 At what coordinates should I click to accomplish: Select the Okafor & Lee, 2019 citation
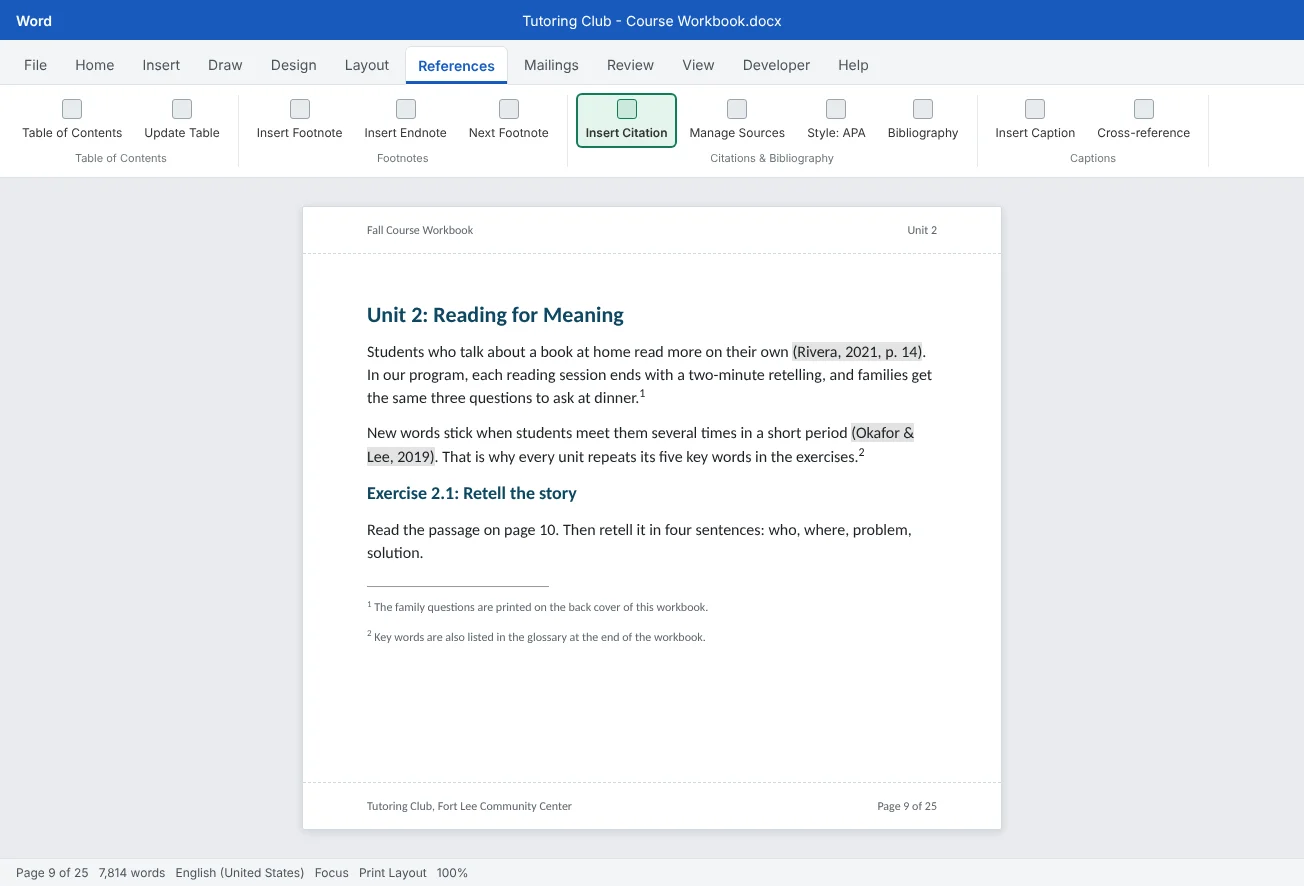point(883,433)
